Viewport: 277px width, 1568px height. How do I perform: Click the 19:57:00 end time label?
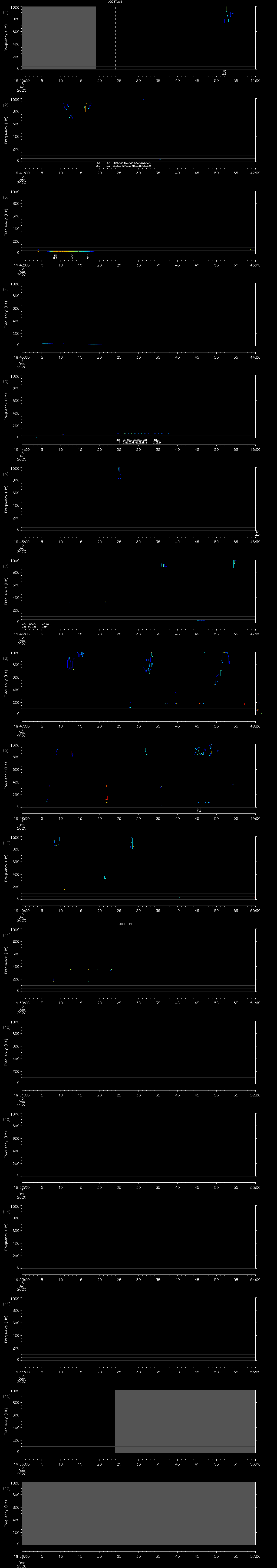point(255,1556)
